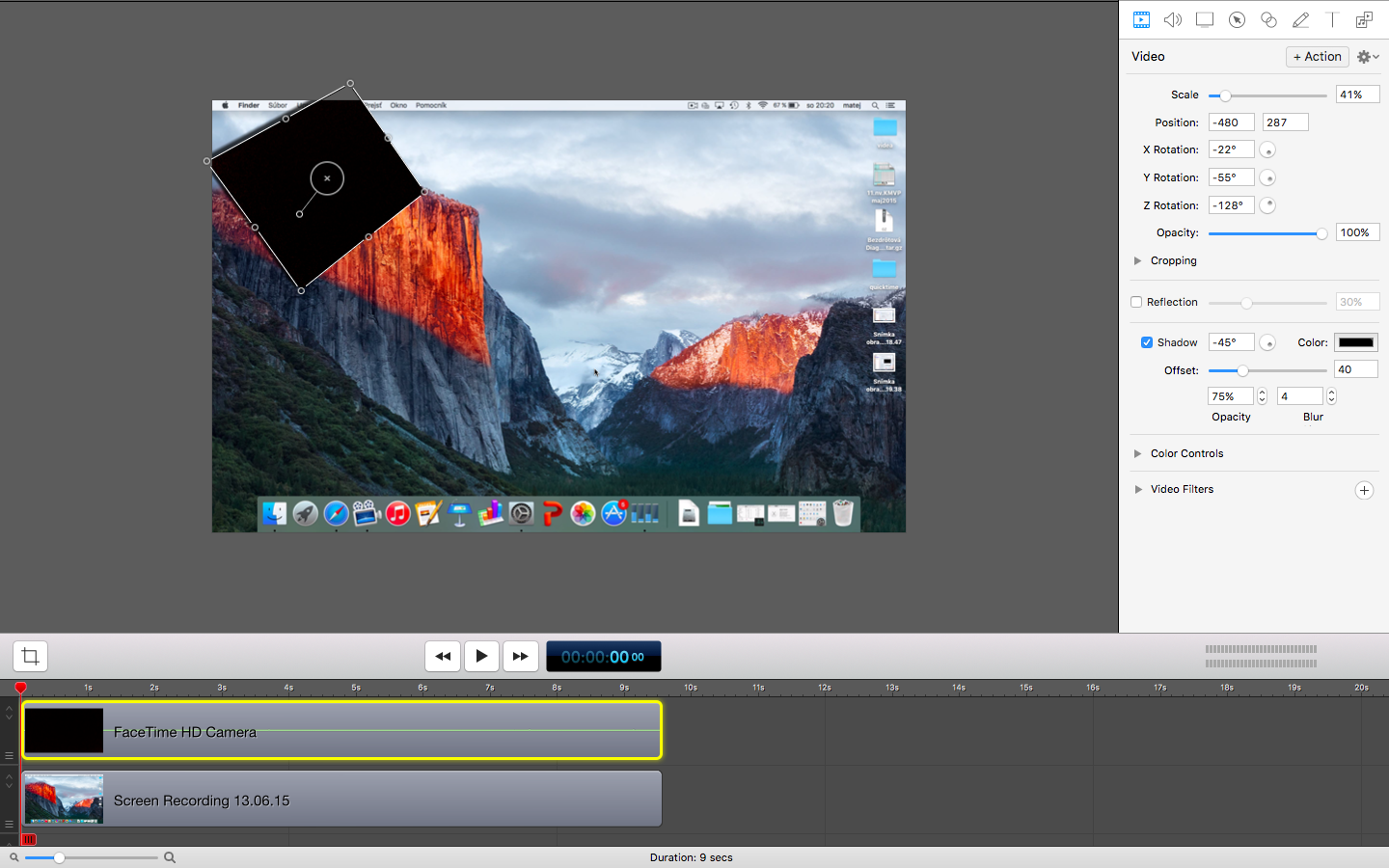Click the audio level meter
The height and width of the screenshot is (868, 1389).
[x=1261, y=657]
